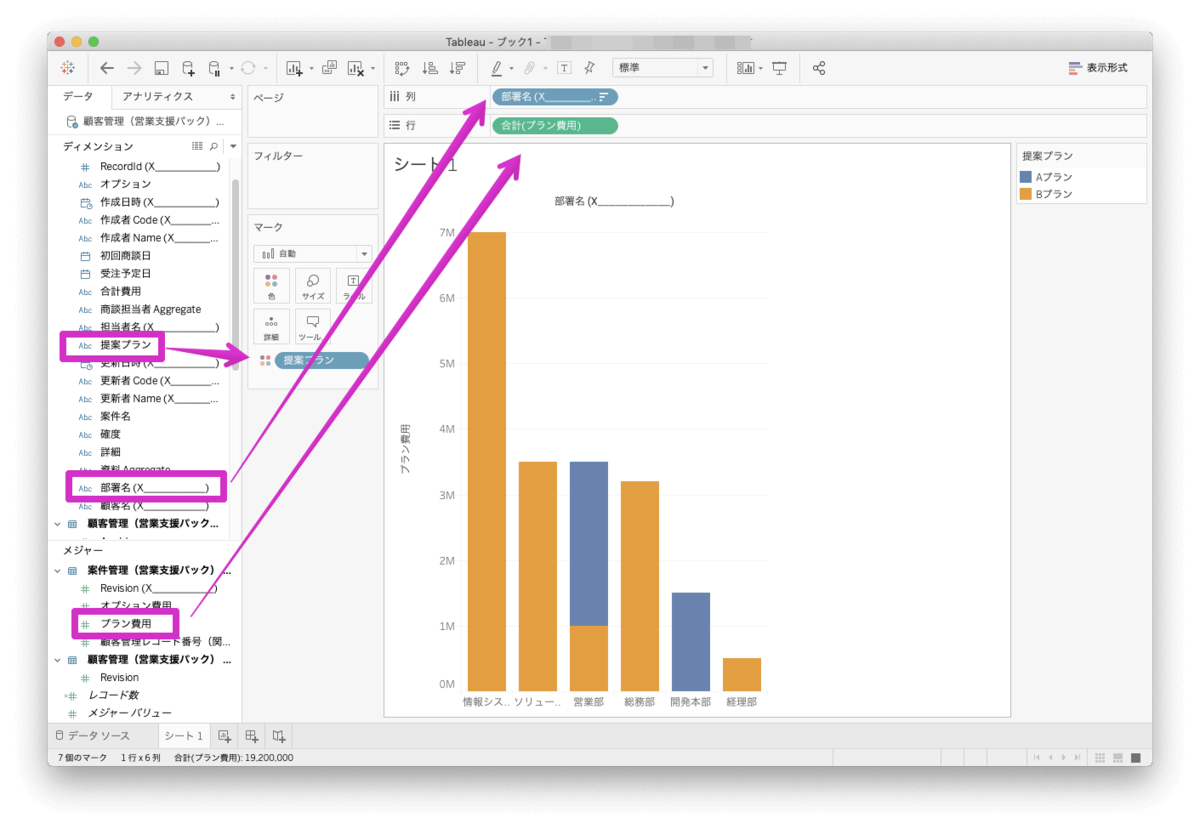Screen dimensions: 1200x829
Task: Pause auto updates icon in toolbar
Action: click(x=214, y=68)
